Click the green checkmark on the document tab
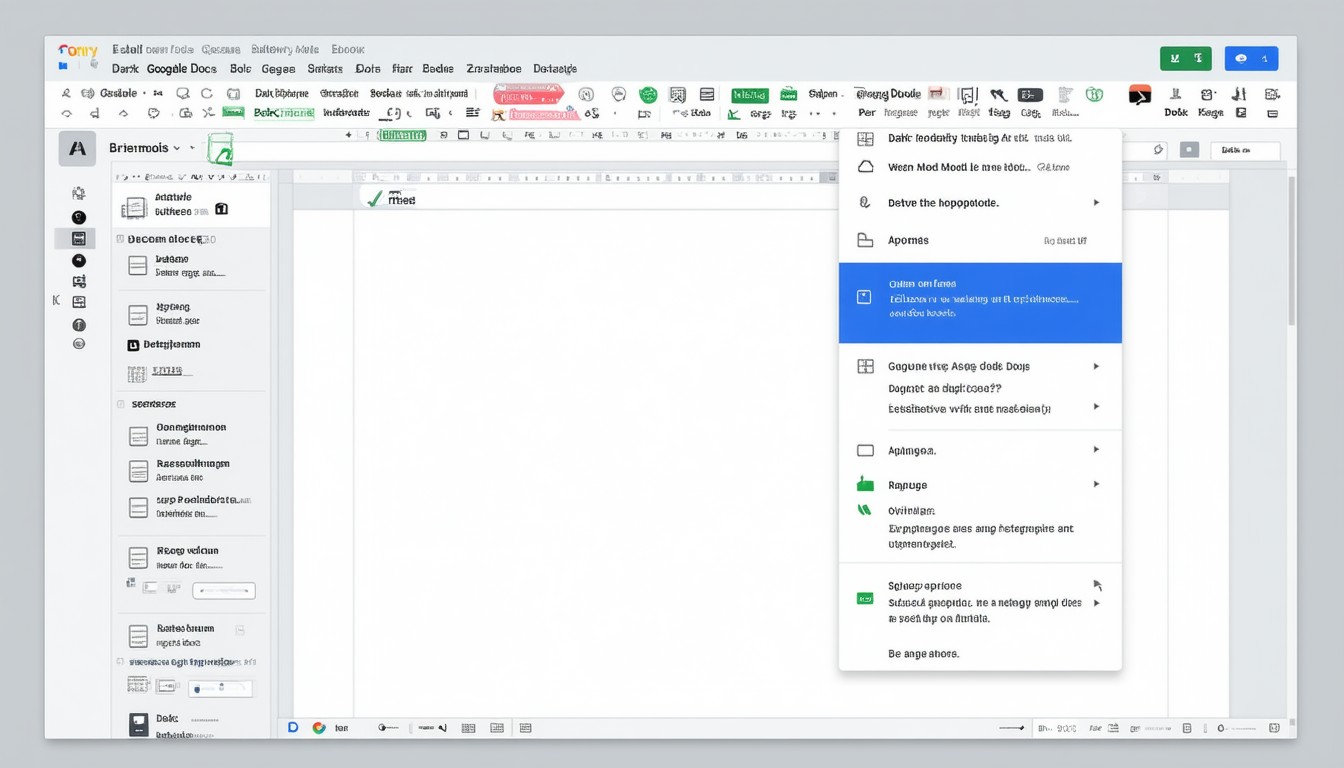The height and width of the screenshot is (768, 1344). pos(375,199)
